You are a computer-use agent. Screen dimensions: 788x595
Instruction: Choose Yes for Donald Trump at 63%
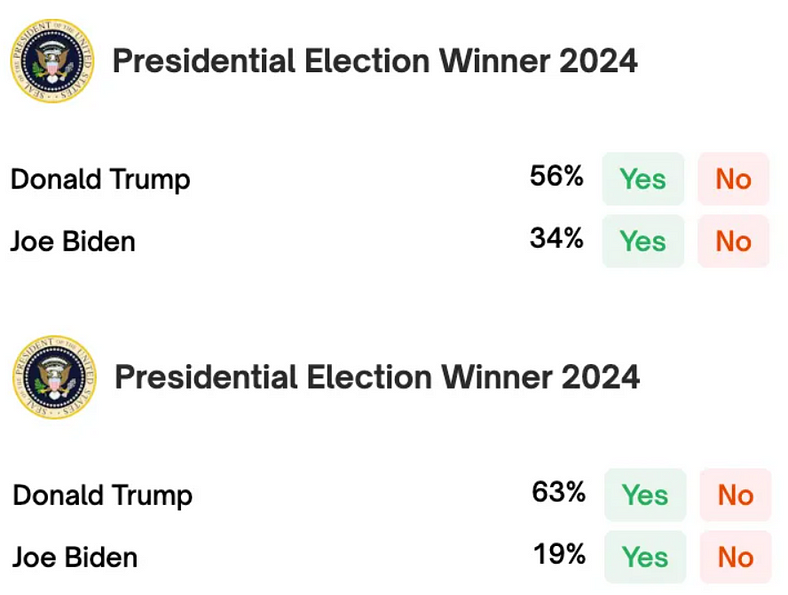[645, 495]
